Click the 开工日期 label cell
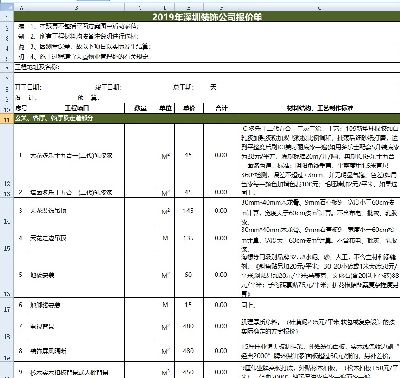 click(x=28, y=87)
